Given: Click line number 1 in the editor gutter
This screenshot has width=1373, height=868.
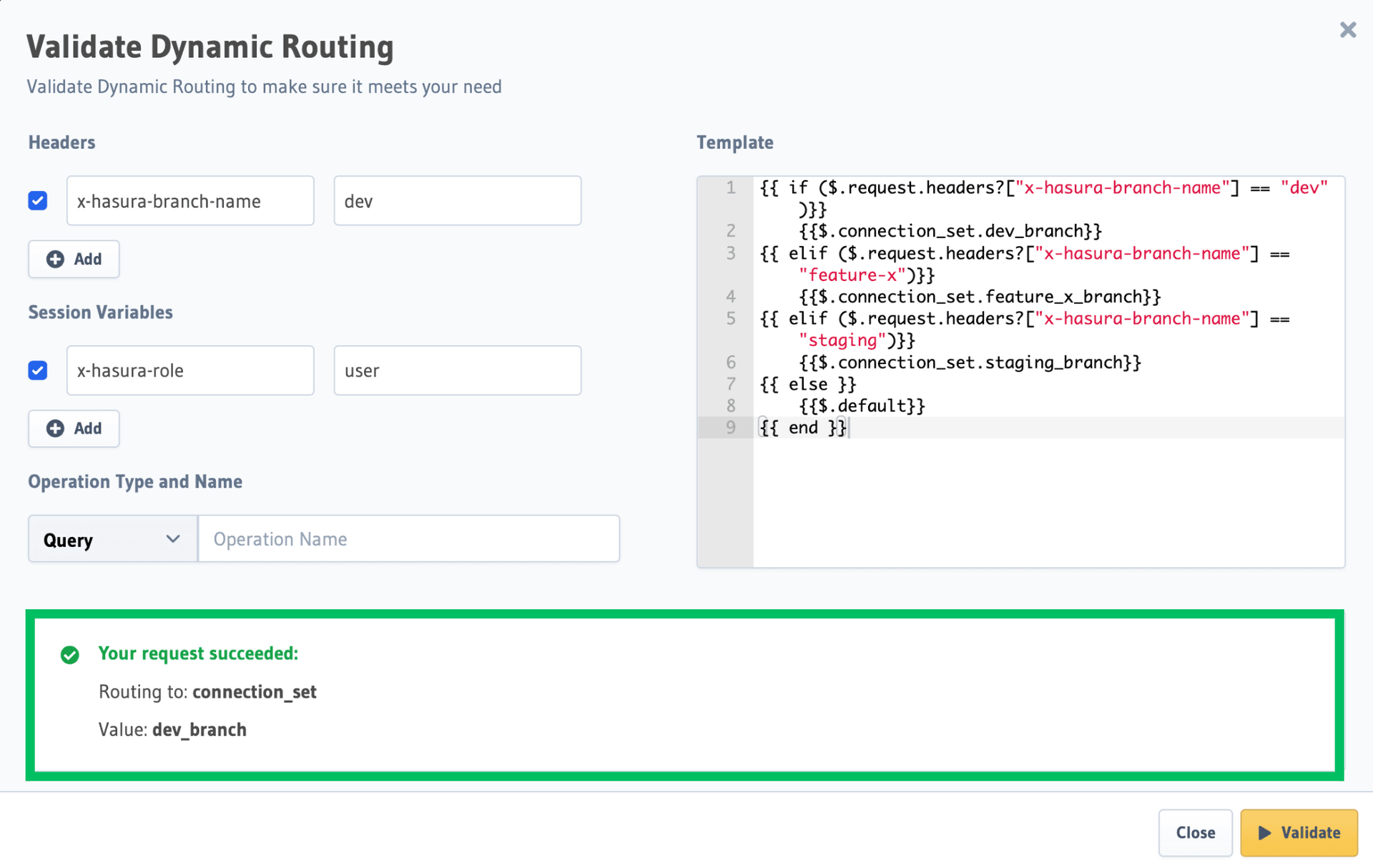Looking at the screenshot, I should coord(731,187).
